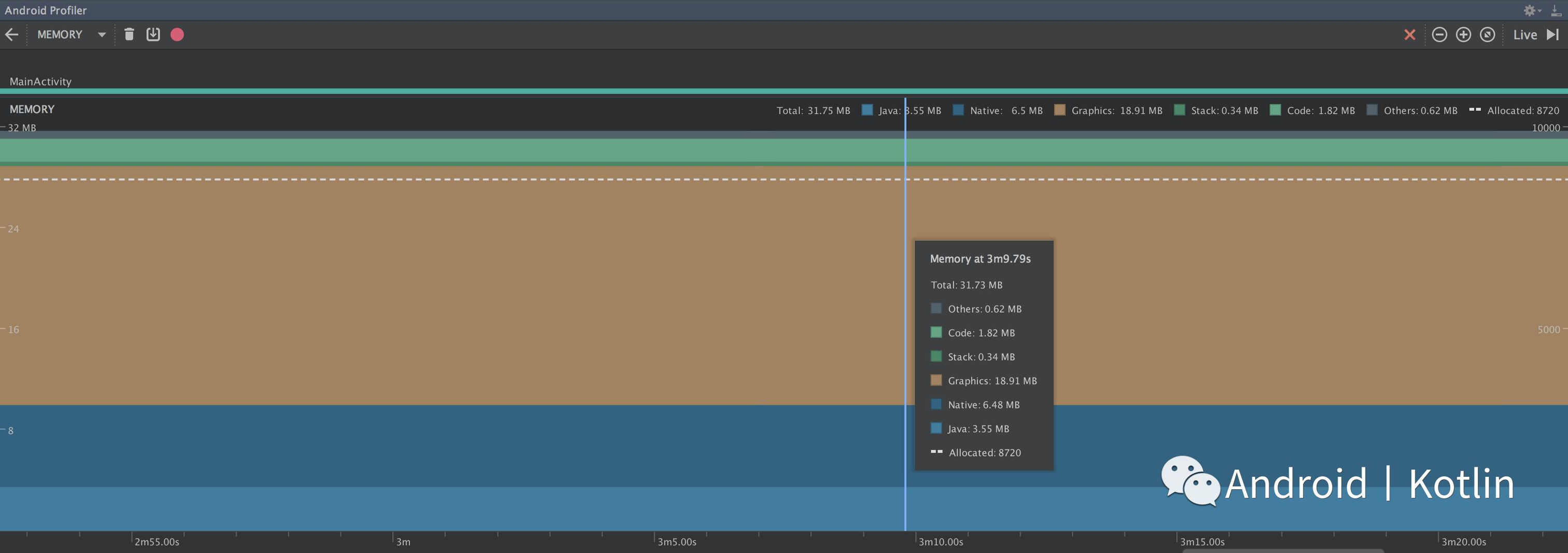
Task: Click the Others legend swatch in header
Action: [x=1372, y=109]
